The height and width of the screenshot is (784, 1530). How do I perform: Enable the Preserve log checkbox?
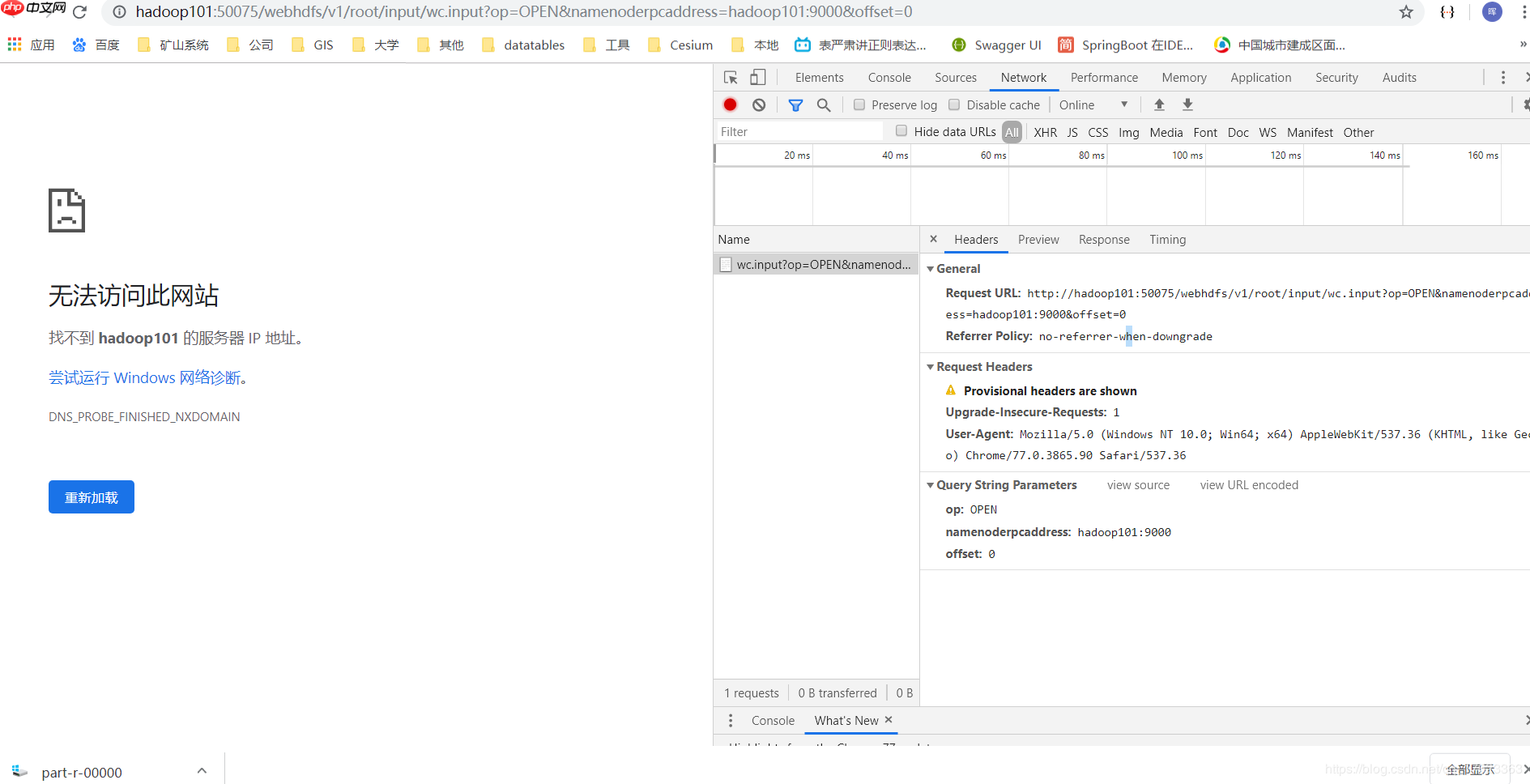coord(859,104)
